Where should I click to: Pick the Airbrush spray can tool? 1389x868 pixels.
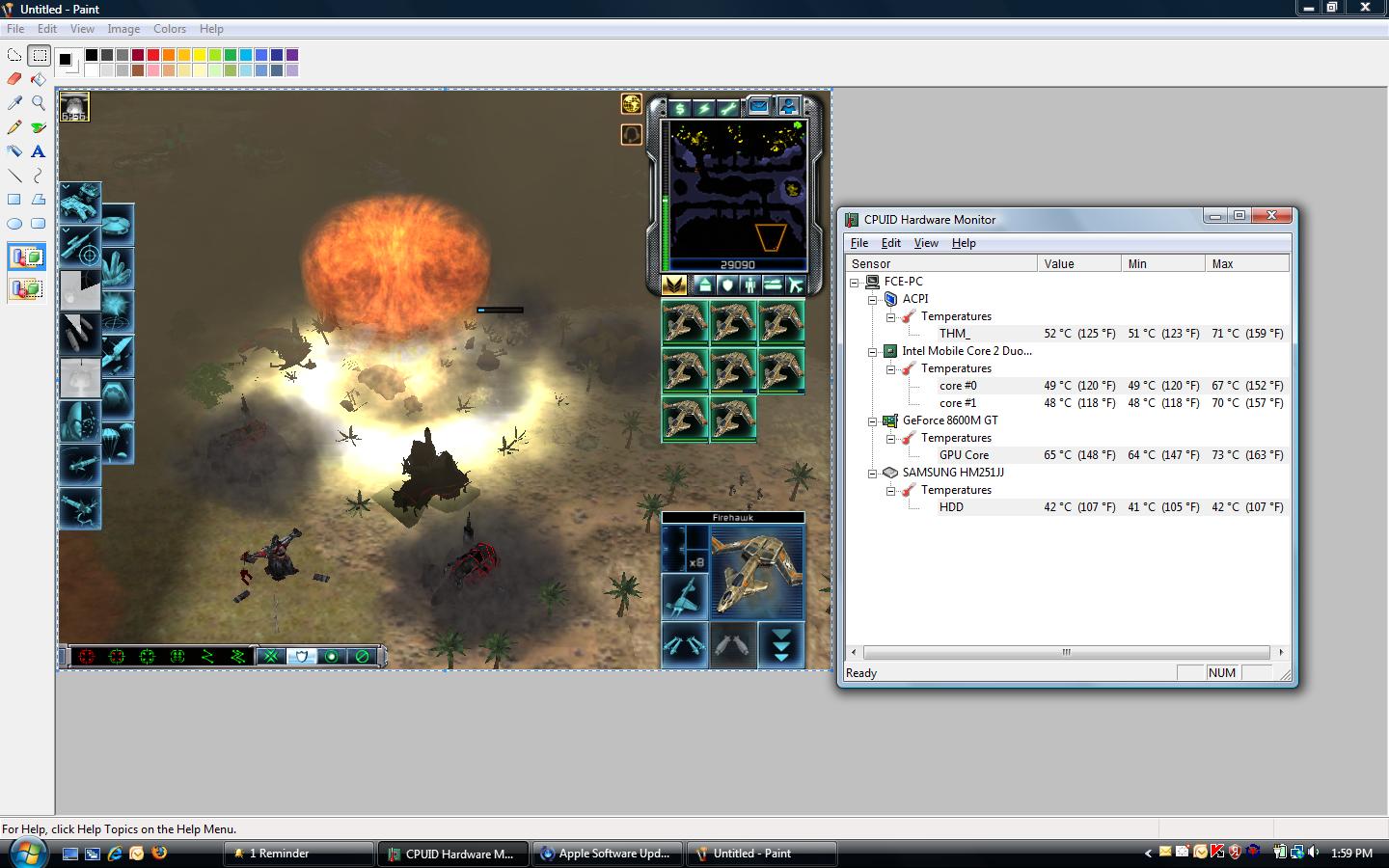tap(14, 151)
